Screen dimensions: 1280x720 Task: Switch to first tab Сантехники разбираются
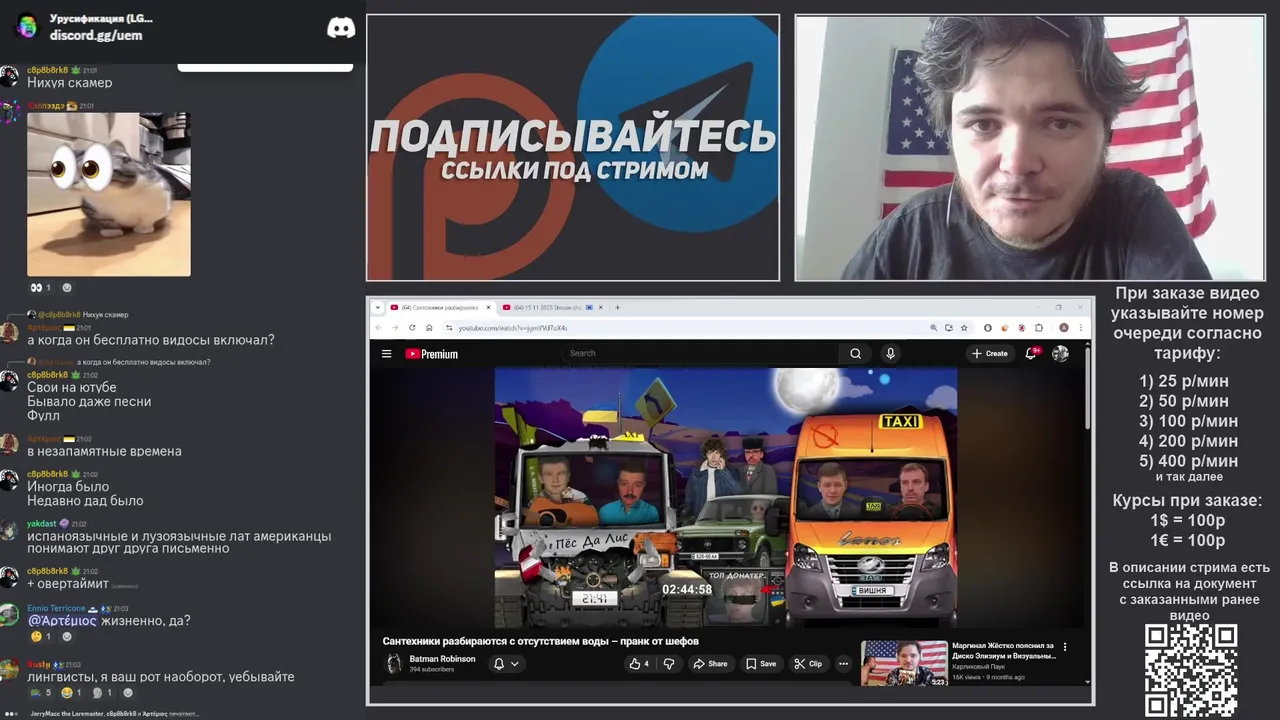click(x=441, y=307)
